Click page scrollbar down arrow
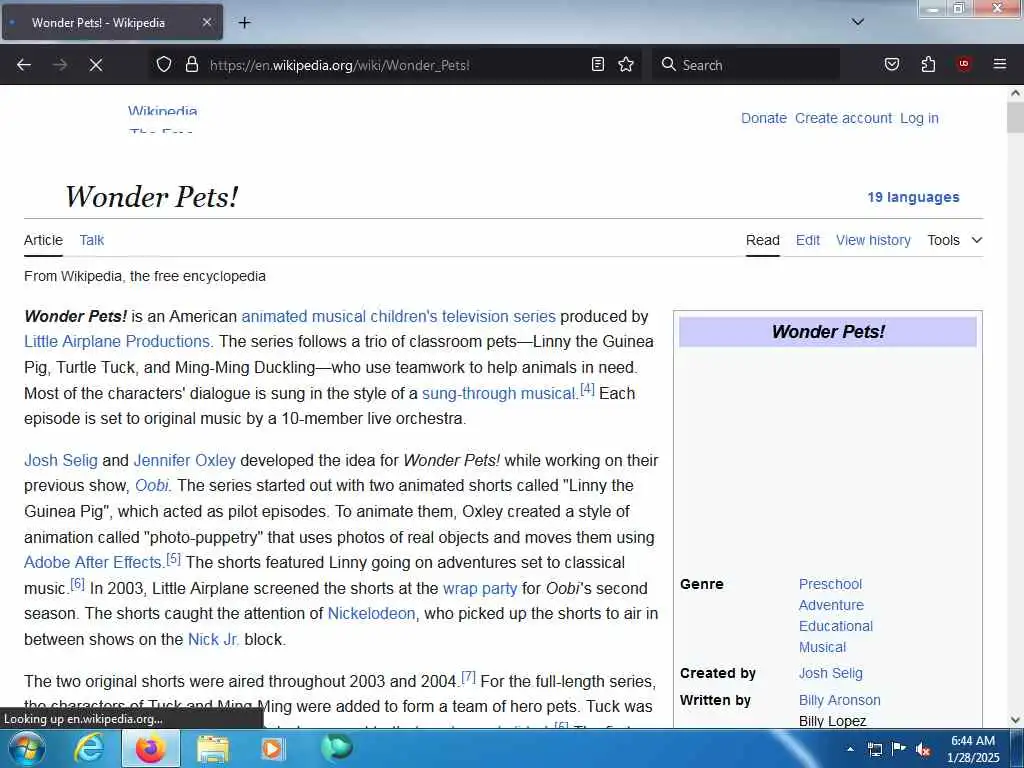The width and height of the screenshot is (1024, 768). coord(1016,720)
